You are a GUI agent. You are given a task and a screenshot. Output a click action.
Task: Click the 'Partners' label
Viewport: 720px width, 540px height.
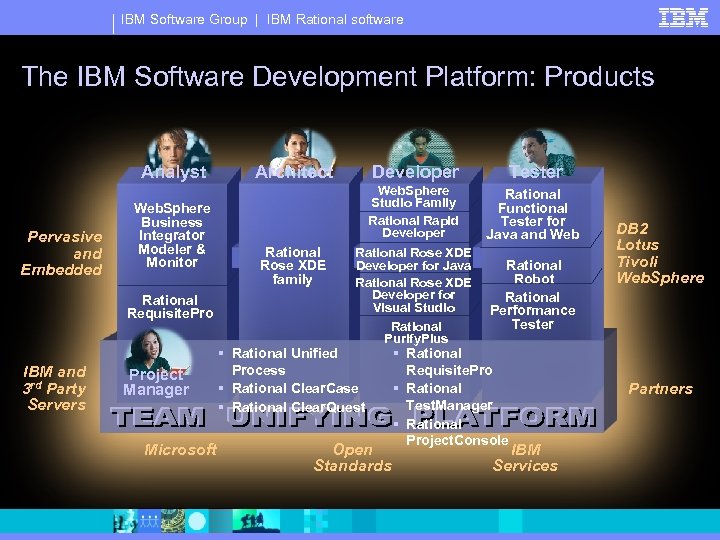[x=660, y=389]
